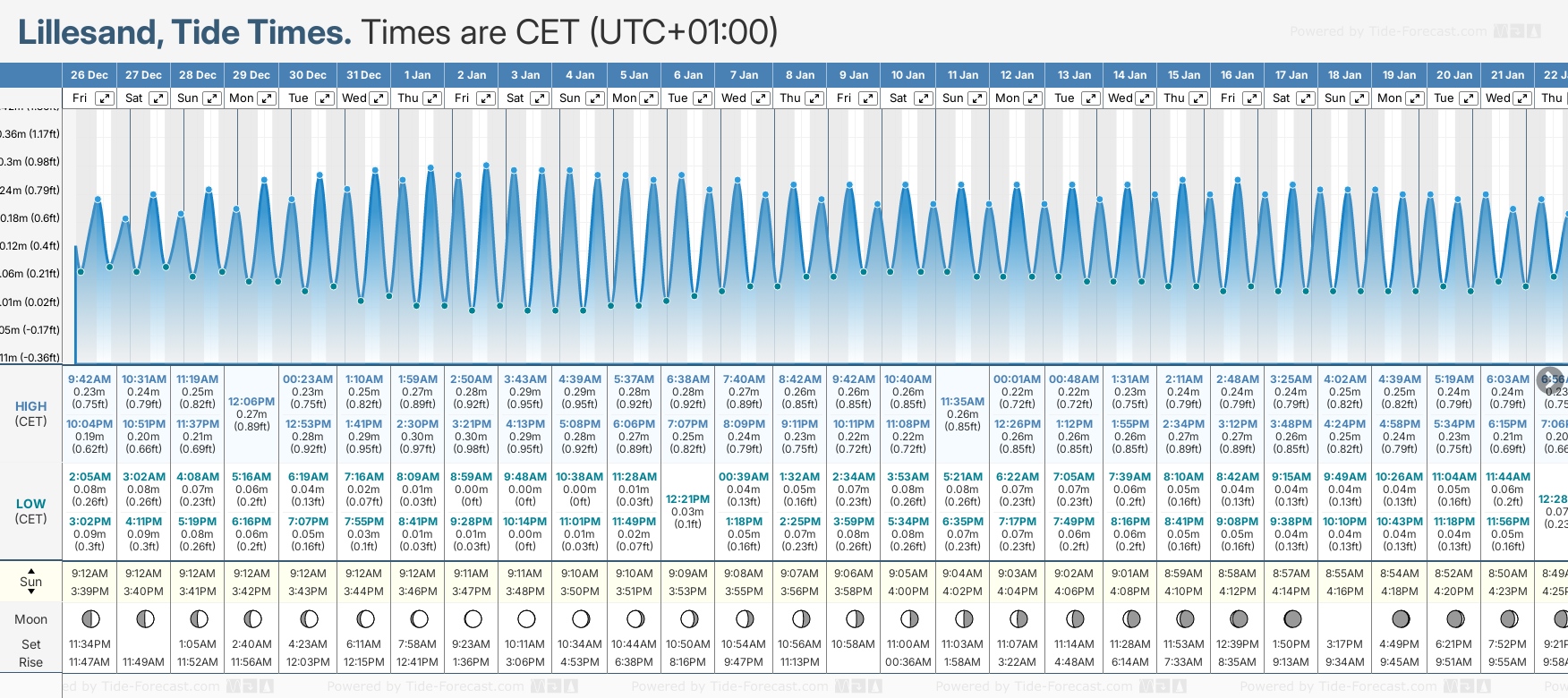Click the moon phase icon under 26 Dec
This screenshot has height=698, width=1568.
point(89,618)
